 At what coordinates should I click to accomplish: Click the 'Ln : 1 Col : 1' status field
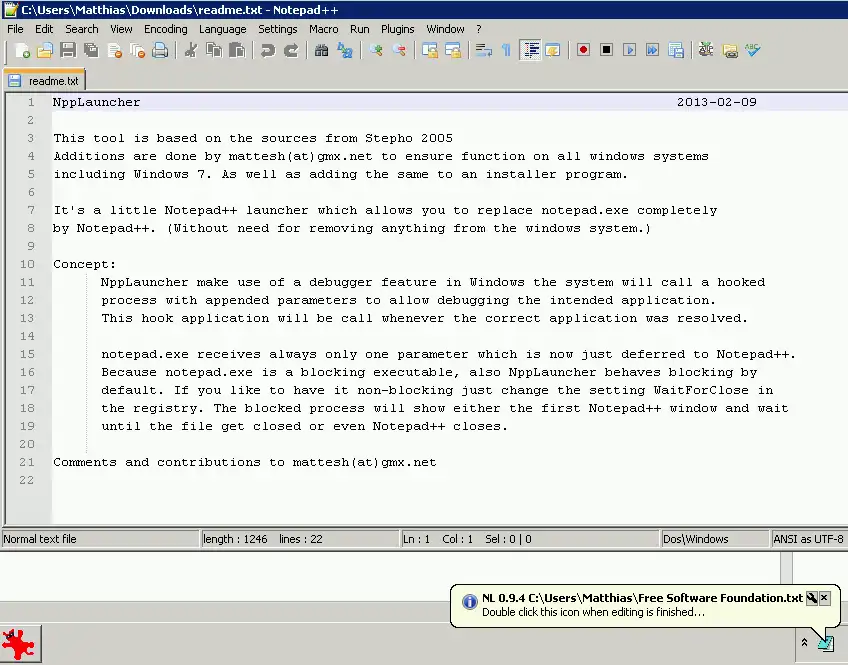click(x=530, y=539)
